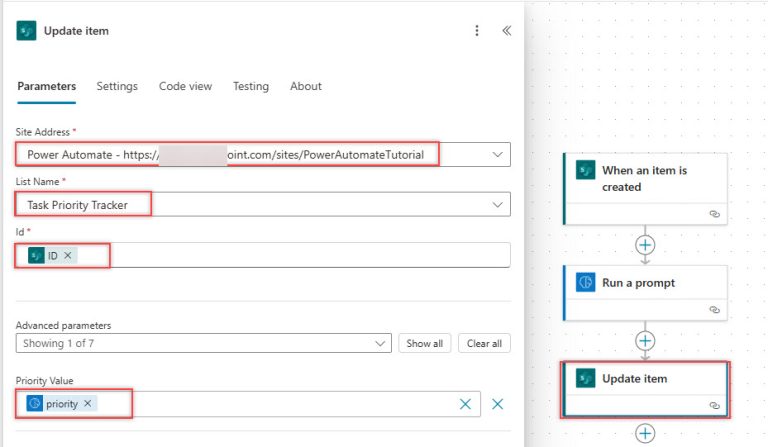Add a new step below Update item
Image resolution: width=768 pixels, height=447 pixels.
coord(645,434)
